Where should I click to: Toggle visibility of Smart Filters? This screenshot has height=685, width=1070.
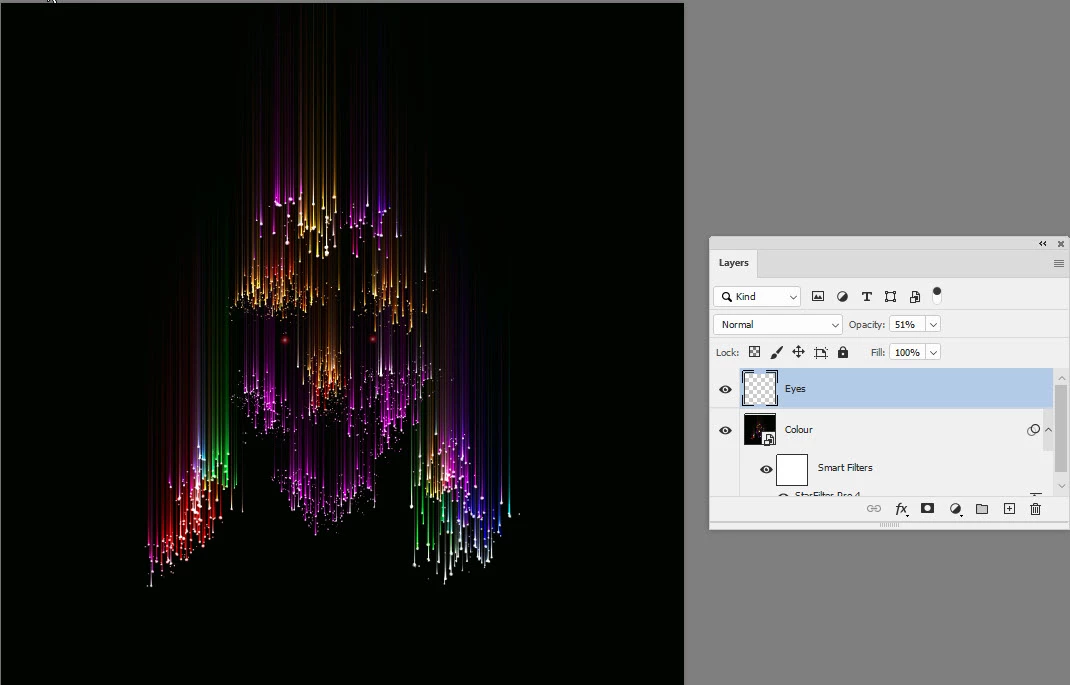click(766, 469)
